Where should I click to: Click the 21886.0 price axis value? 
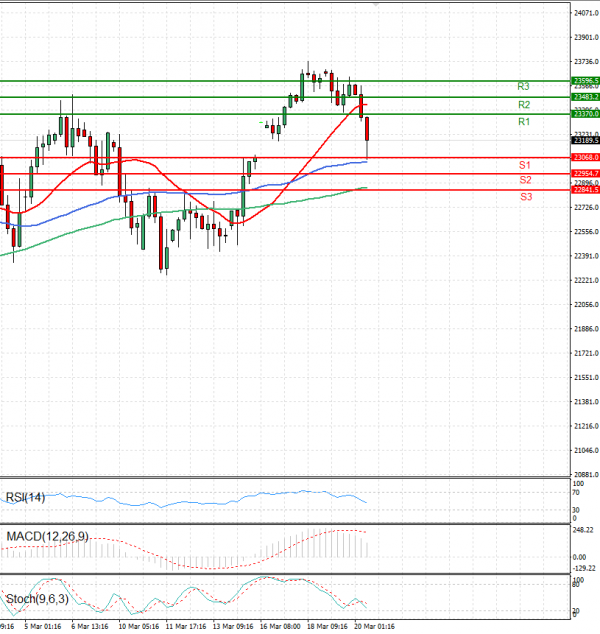(586, 329)
